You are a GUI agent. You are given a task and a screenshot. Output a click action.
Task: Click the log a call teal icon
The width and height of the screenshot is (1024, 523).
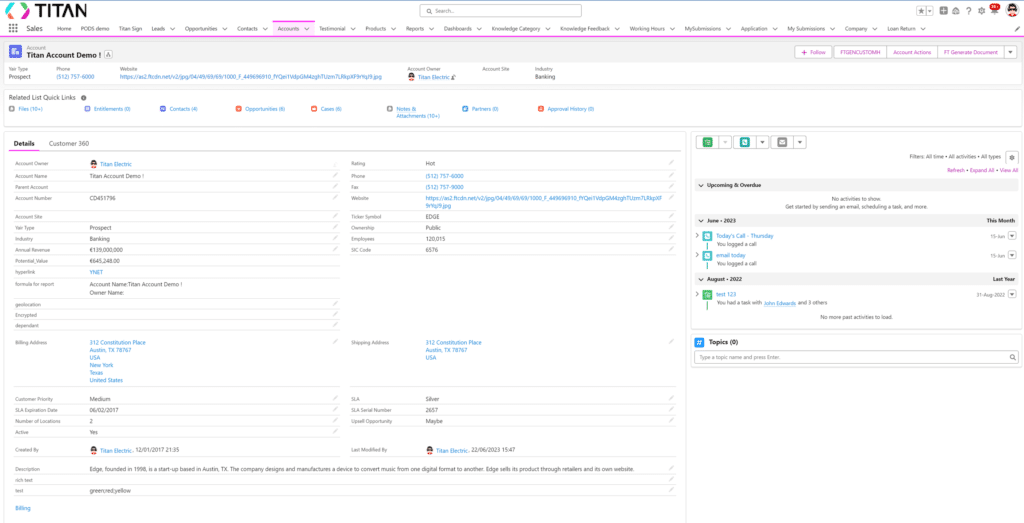click(x=744, y=142)
